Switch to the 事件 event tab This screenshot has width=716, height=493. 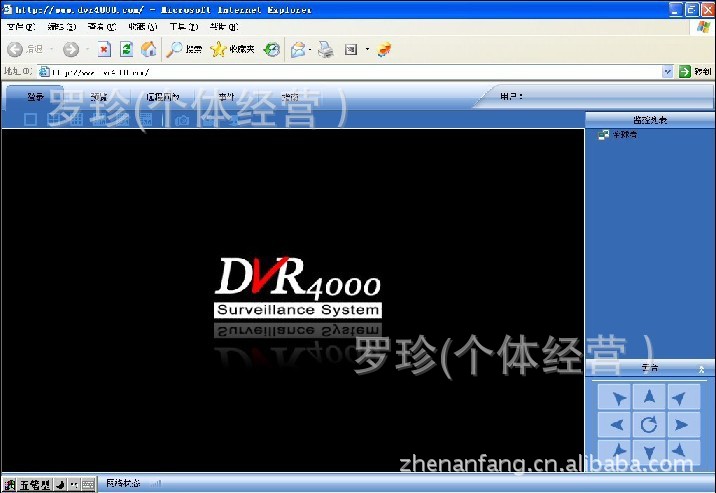coord(226,97)
